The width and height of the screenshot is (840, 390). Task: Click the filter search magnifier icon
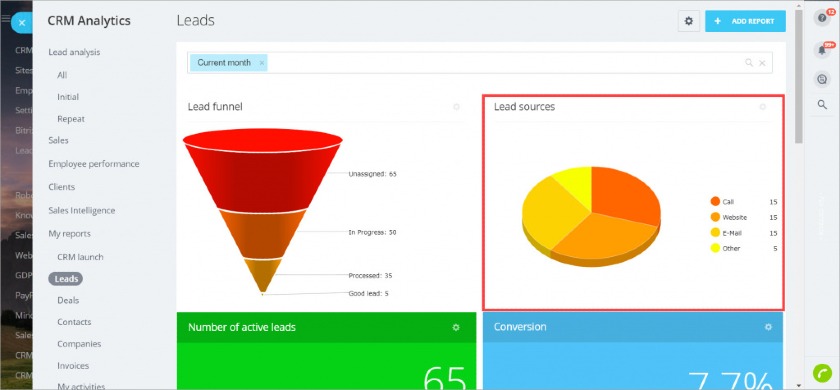click(749, 63)
